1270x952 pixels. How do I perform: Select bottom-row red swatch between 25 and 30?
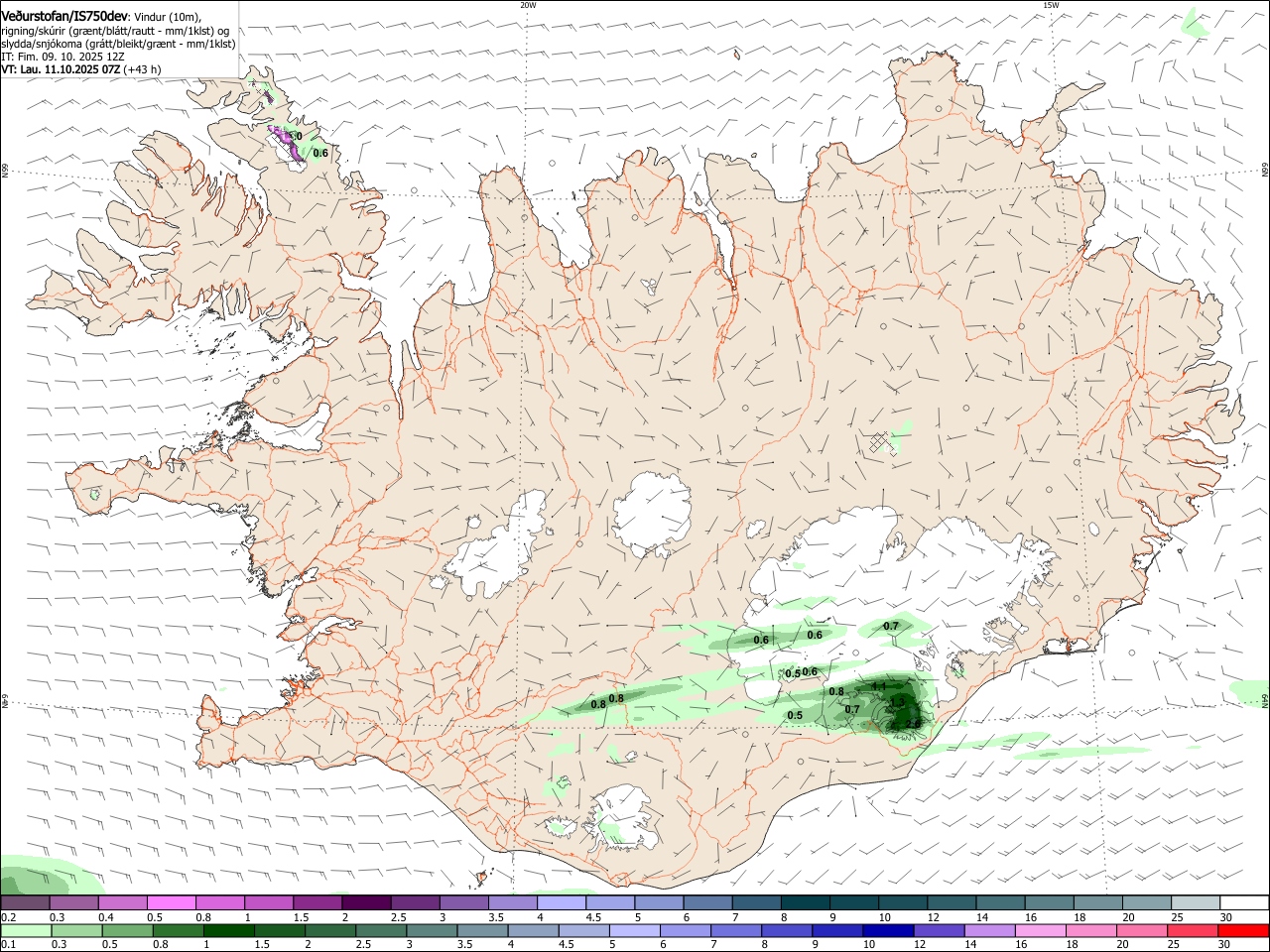[x=1193, y=931]
